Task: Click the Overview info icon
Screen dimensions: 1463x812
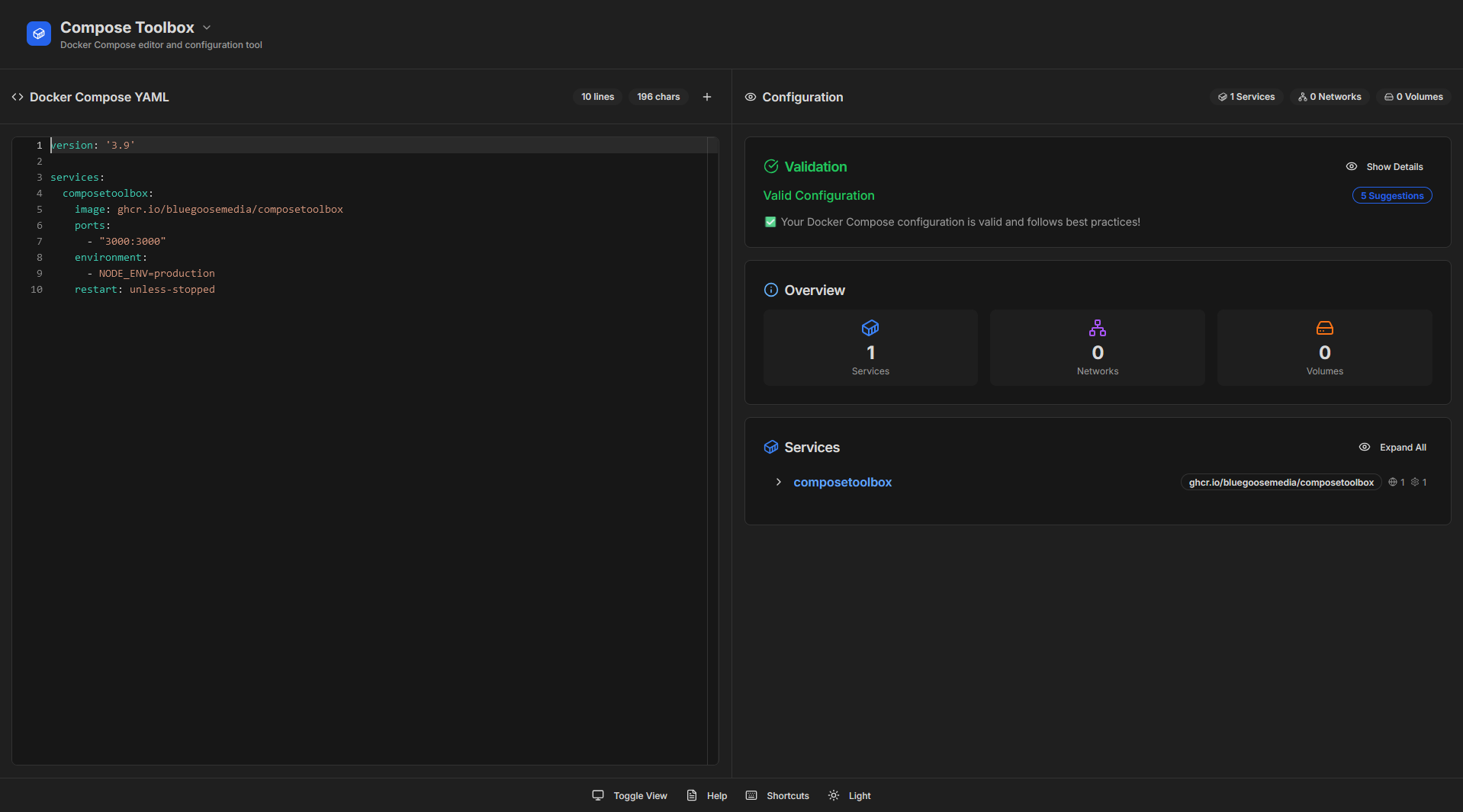Action: point(771,290)
